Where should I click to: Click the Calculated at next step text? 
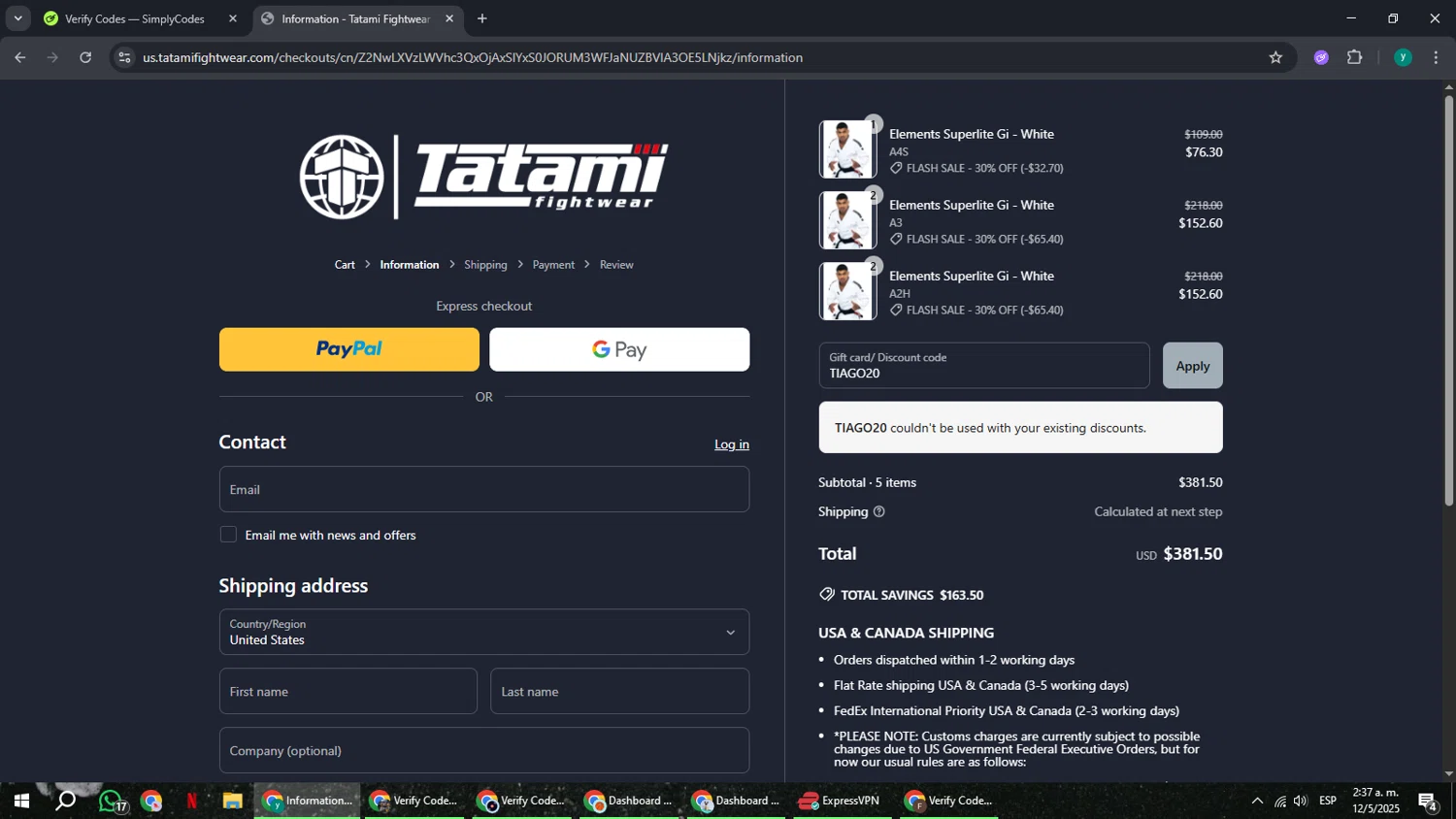tap(1158, 511)
